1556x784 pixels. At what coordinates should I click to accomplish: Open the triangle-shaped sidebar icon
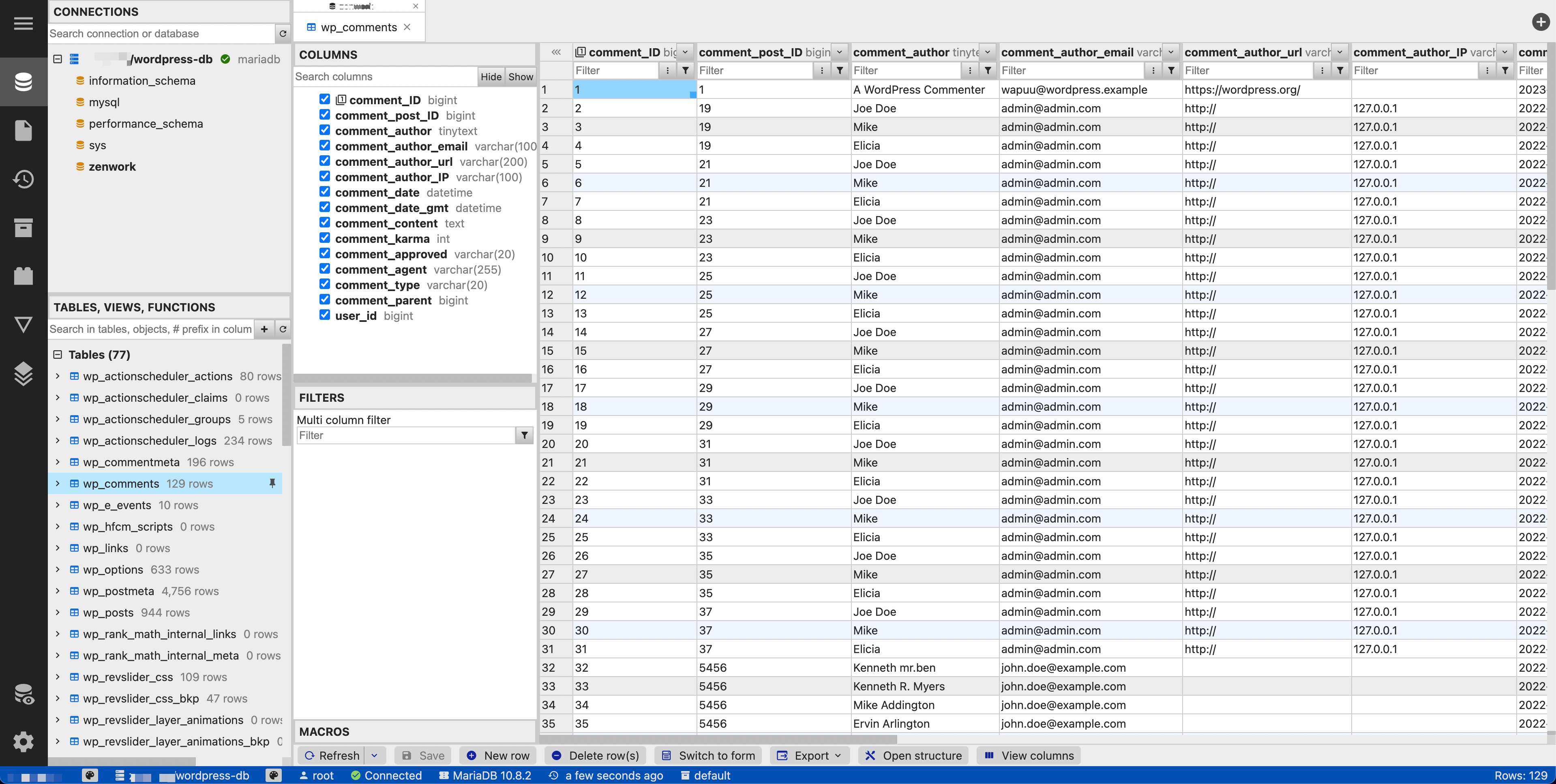tap(24, 324)
